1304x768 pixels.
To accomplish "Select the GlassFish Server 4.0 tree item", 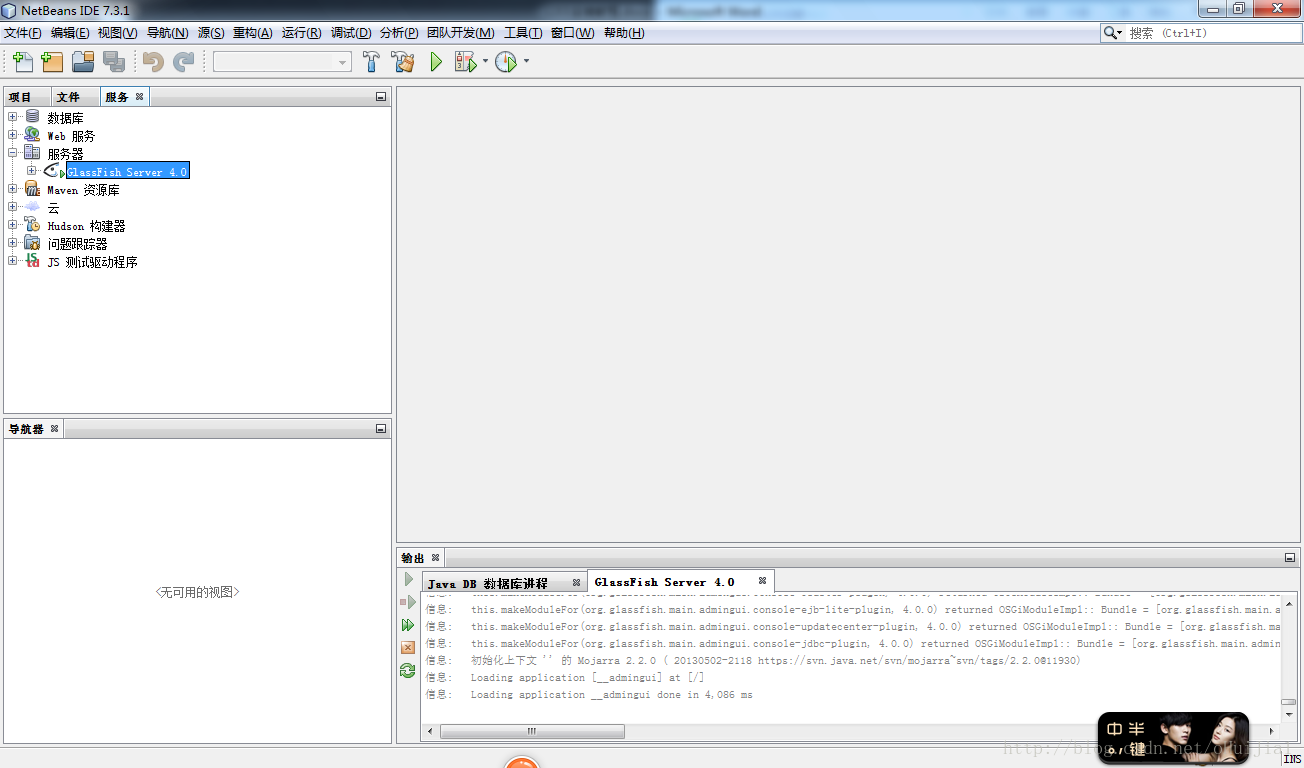I will 127,172.
